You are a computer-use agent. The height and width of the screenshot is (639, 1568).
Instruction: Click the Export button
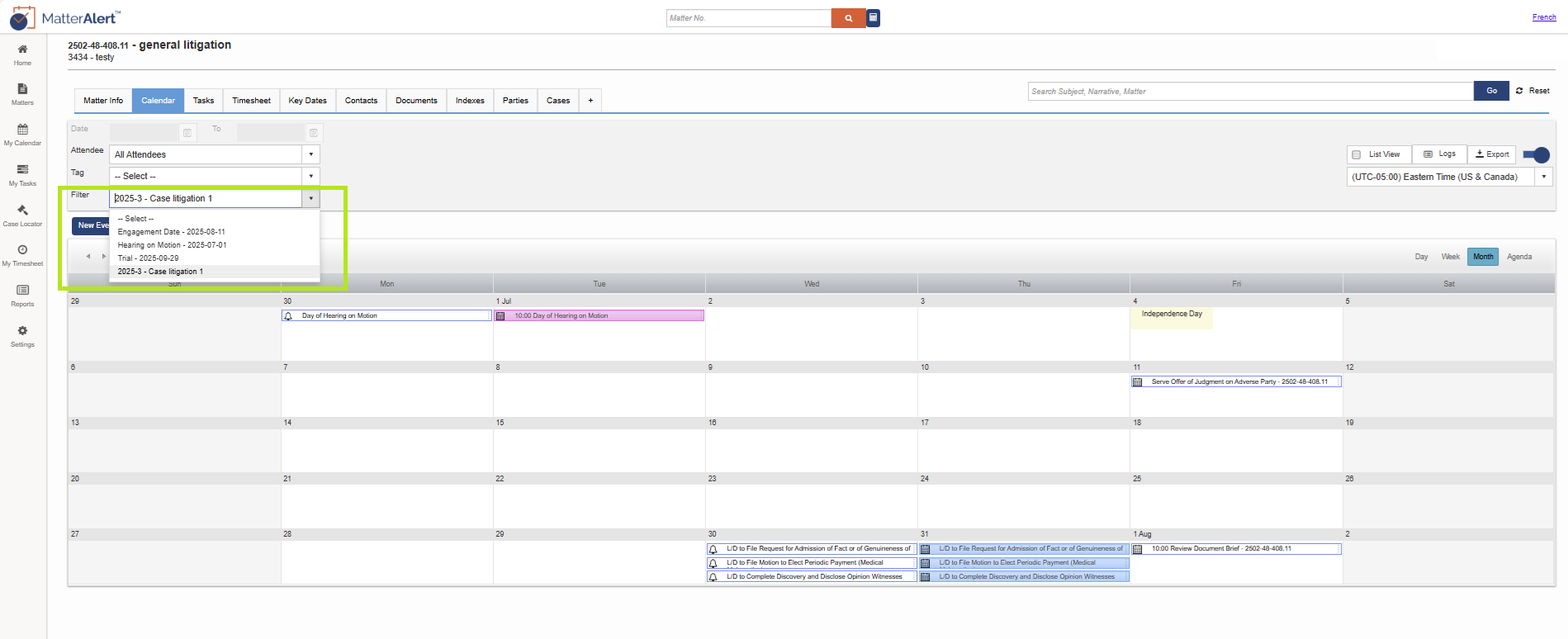pos(1492,154)
